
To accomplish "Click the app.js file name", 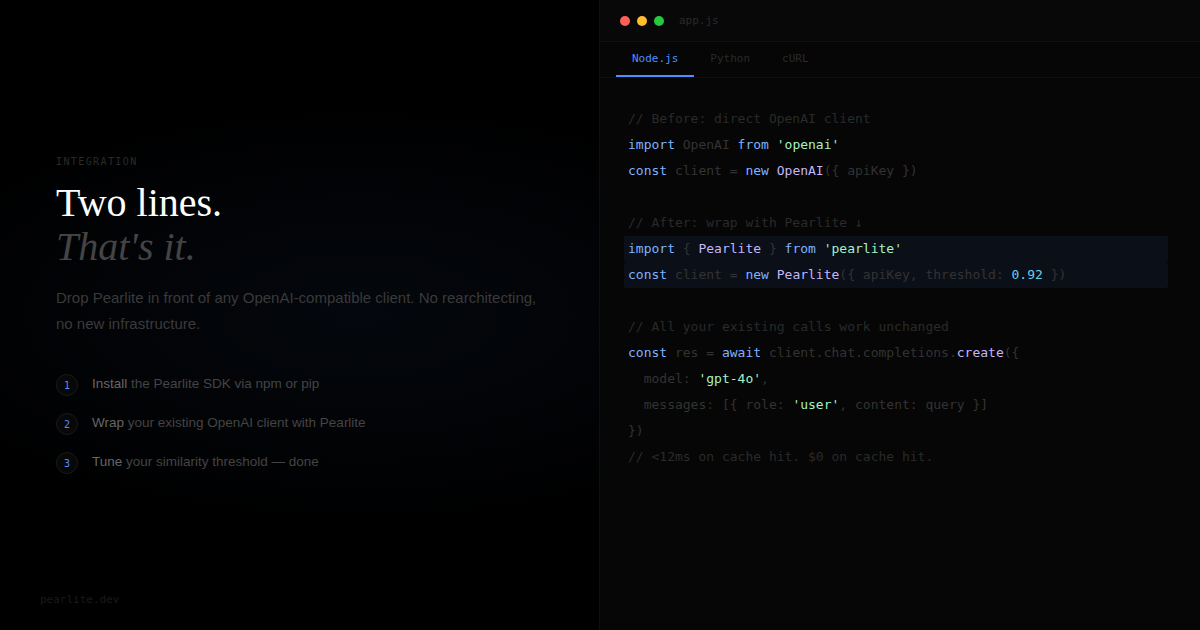I will (x=698, y=21).
